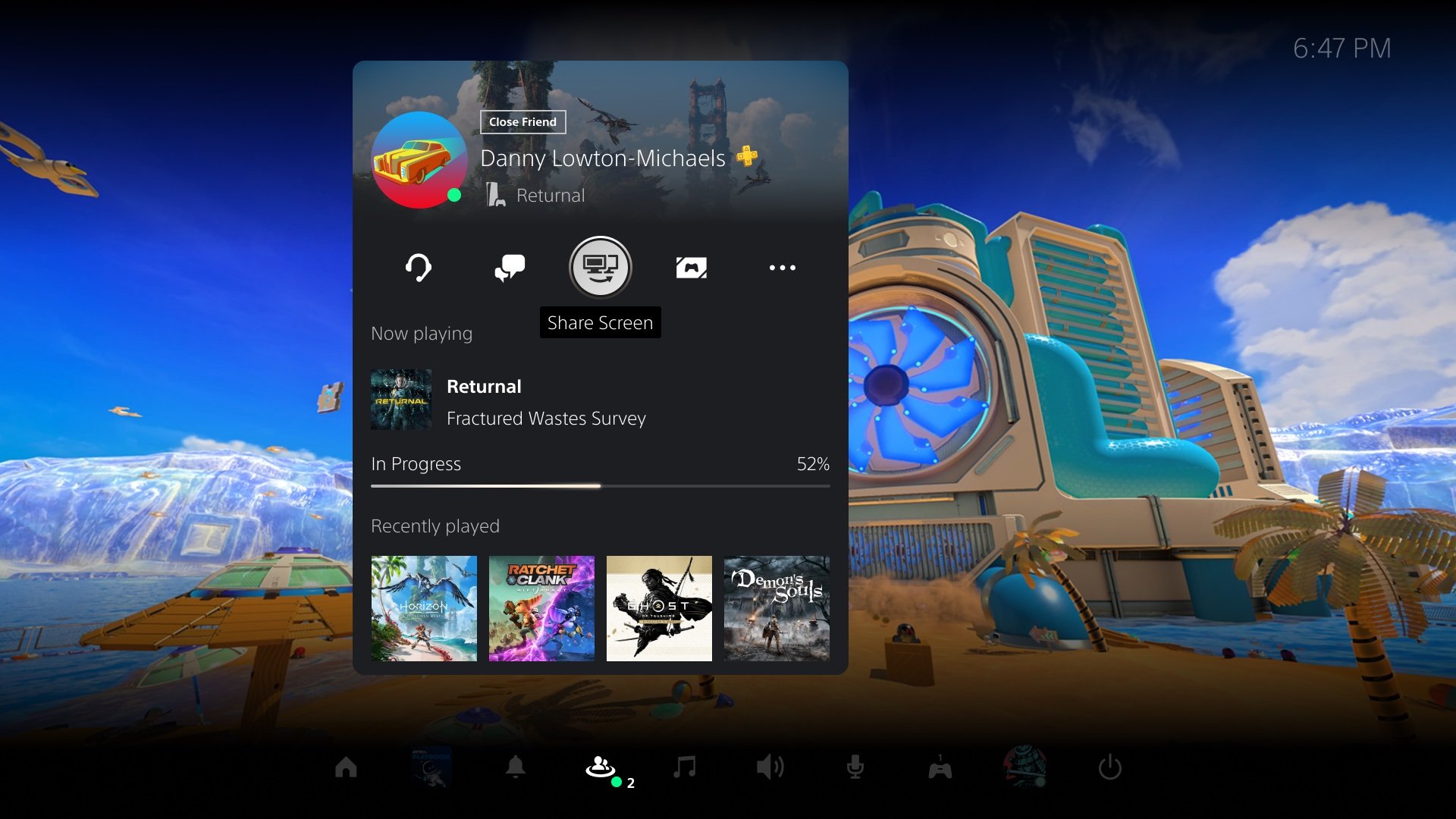The height and width of the screenshot is (819, 1456).
Task: Select the microphone icon in taskbar
Action: tap(855, 767)
